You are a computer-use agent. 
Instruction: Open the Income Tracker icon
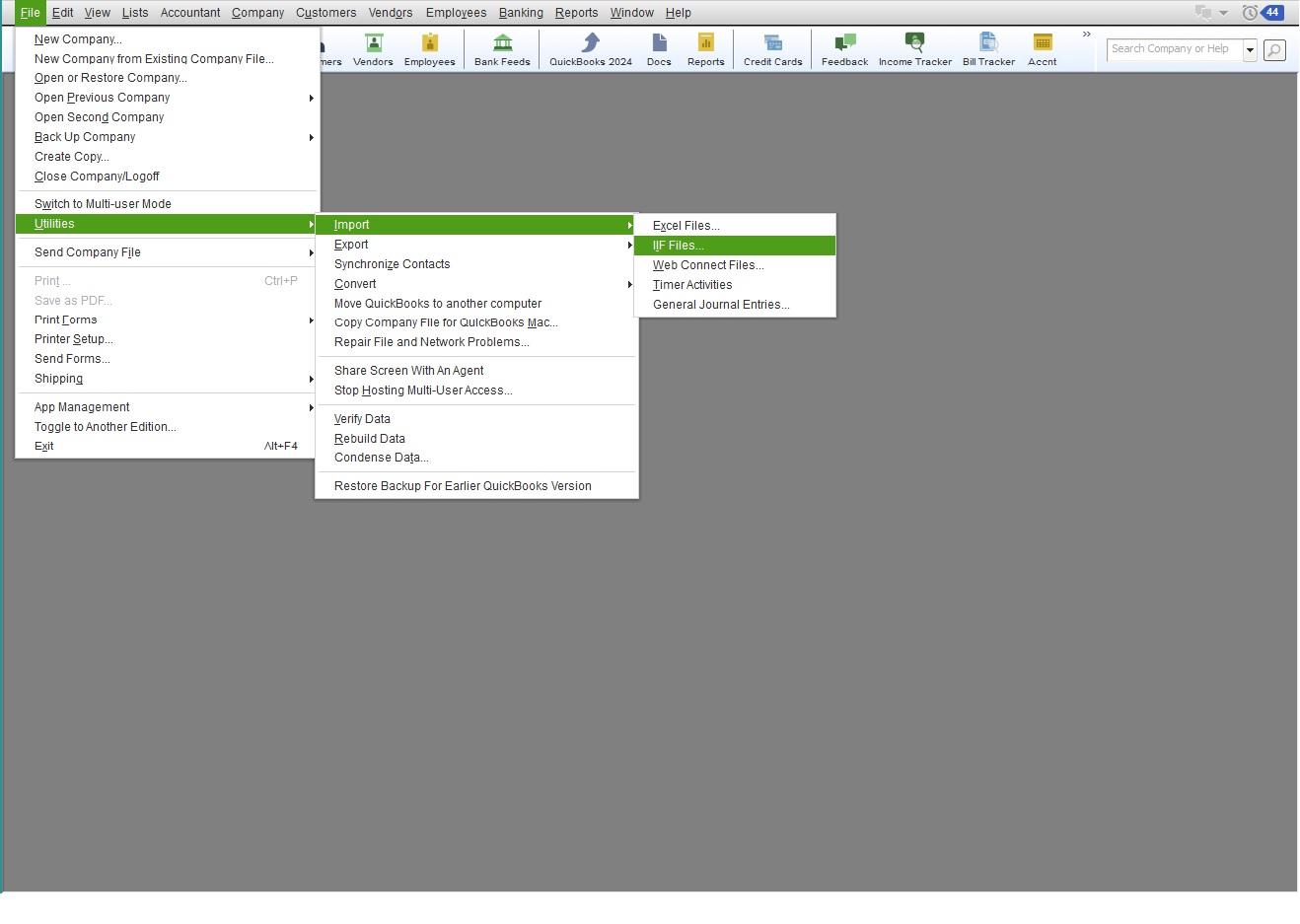(914, 49)
